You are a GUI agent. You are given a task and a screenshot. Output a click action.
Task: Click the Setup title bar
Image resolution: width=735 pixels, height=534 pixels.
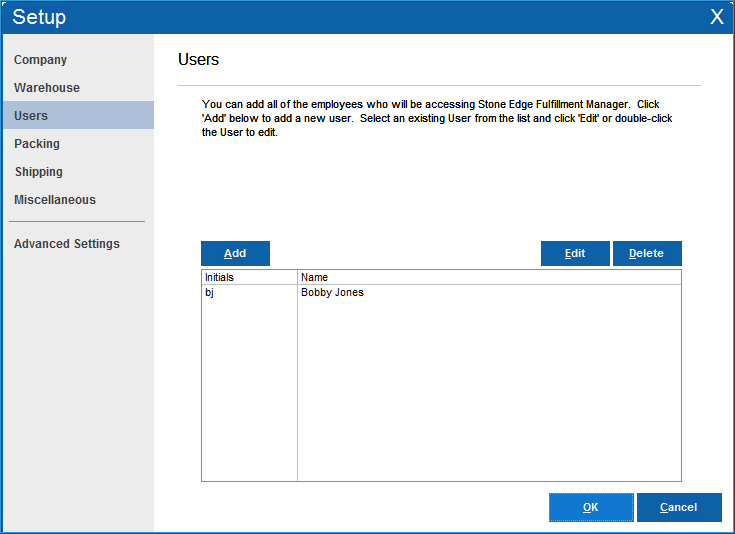pyautogui.click(x=350, y=17)
